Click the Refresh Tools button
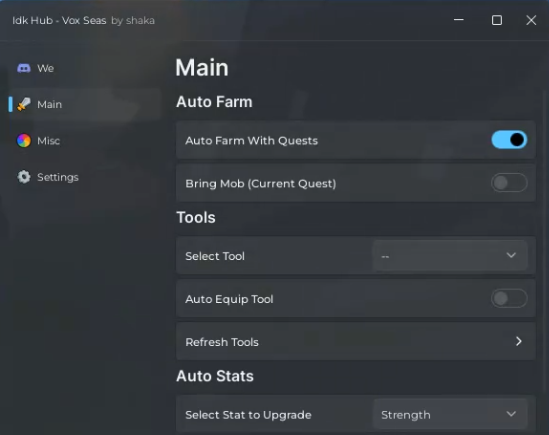The image size is (549, 435). pos(356,341)
